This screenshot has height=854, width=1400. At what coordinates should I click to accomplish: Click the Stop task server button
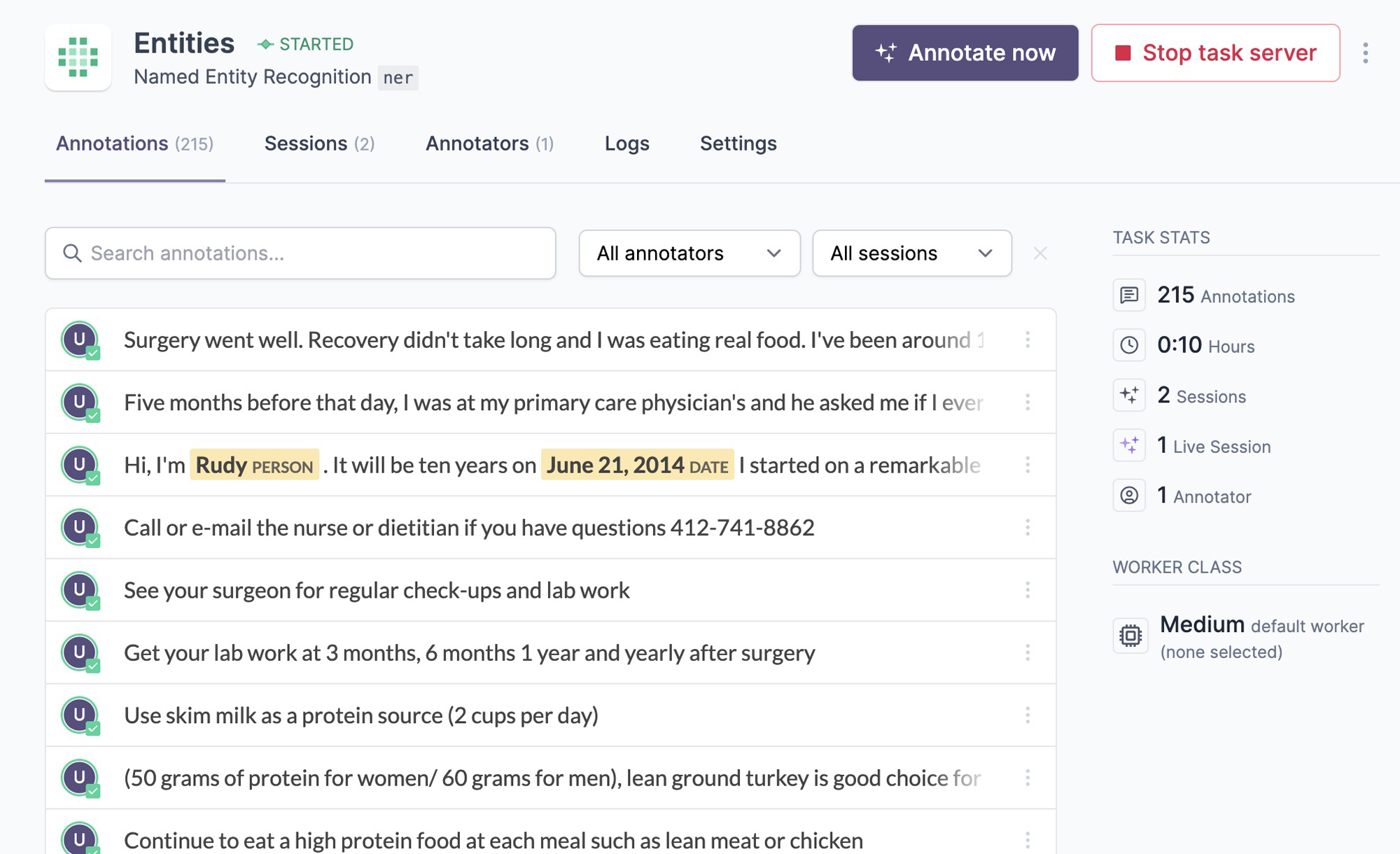click(x=1215, y=53)
